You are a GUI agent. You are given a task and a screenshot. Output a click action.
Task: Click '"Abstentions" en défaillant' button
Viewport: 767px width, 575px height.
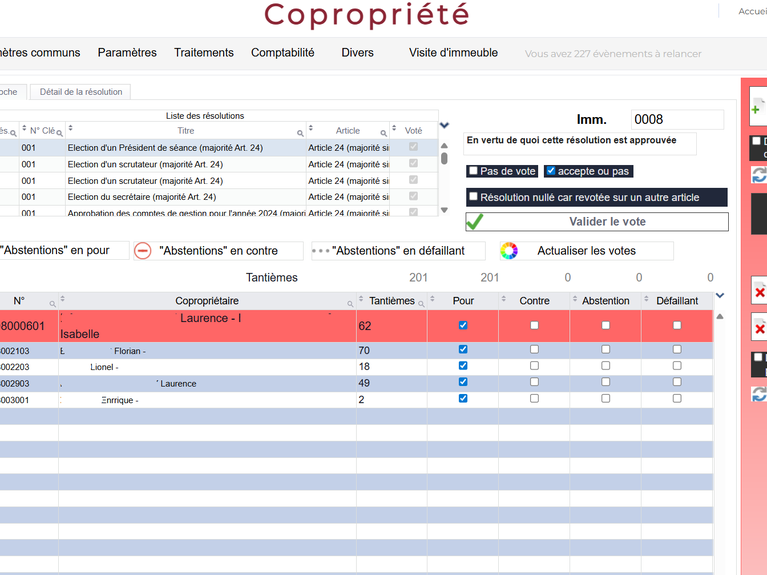398,251
